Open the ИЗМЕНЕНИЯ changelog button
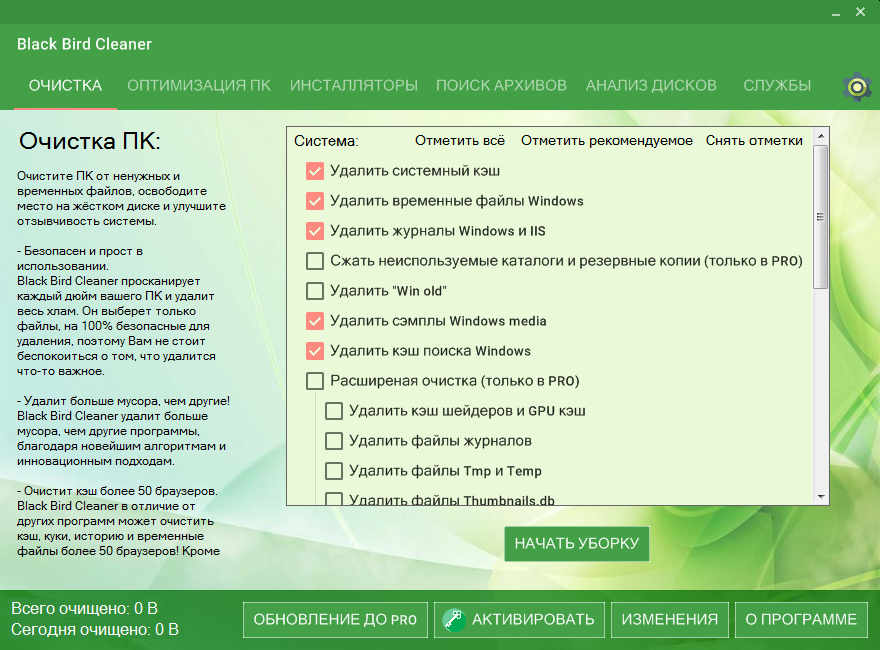Image resolution: width=880 pixels, height=650 pixels. click(670, 620)
